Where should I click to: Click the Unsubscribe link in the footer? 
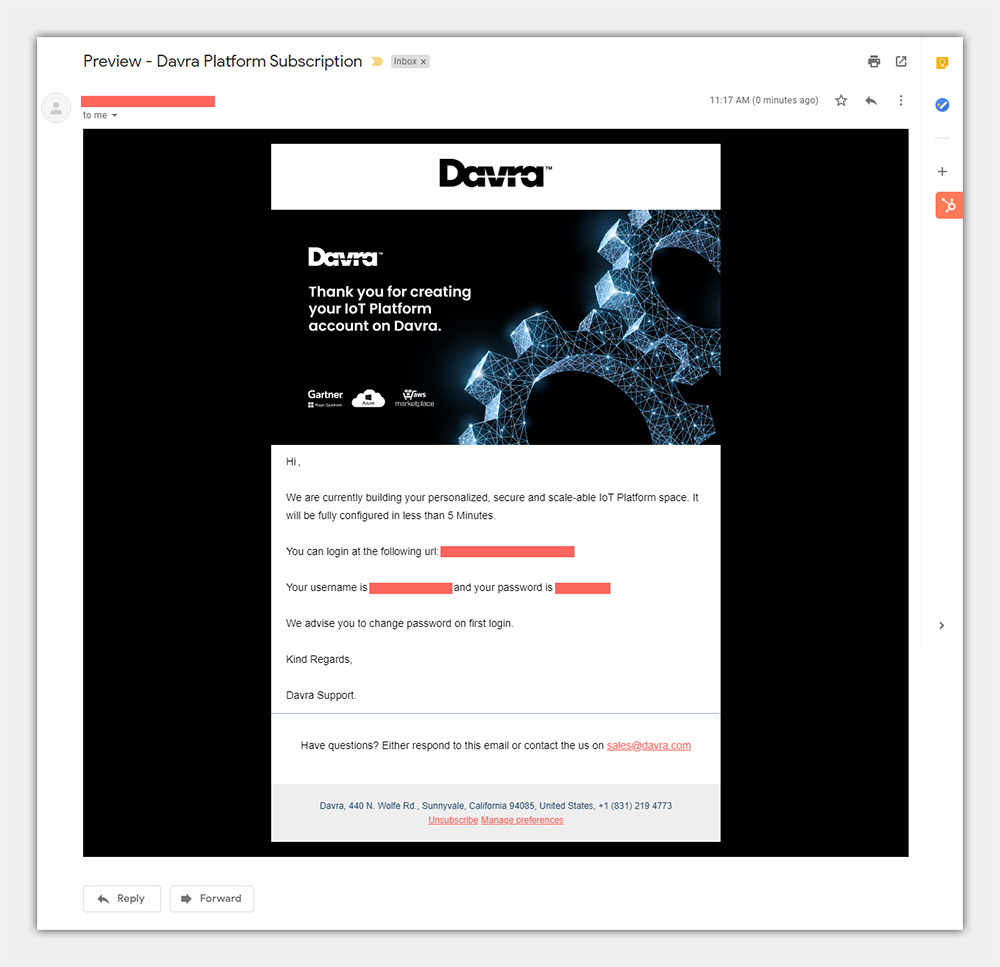[453, 820]
